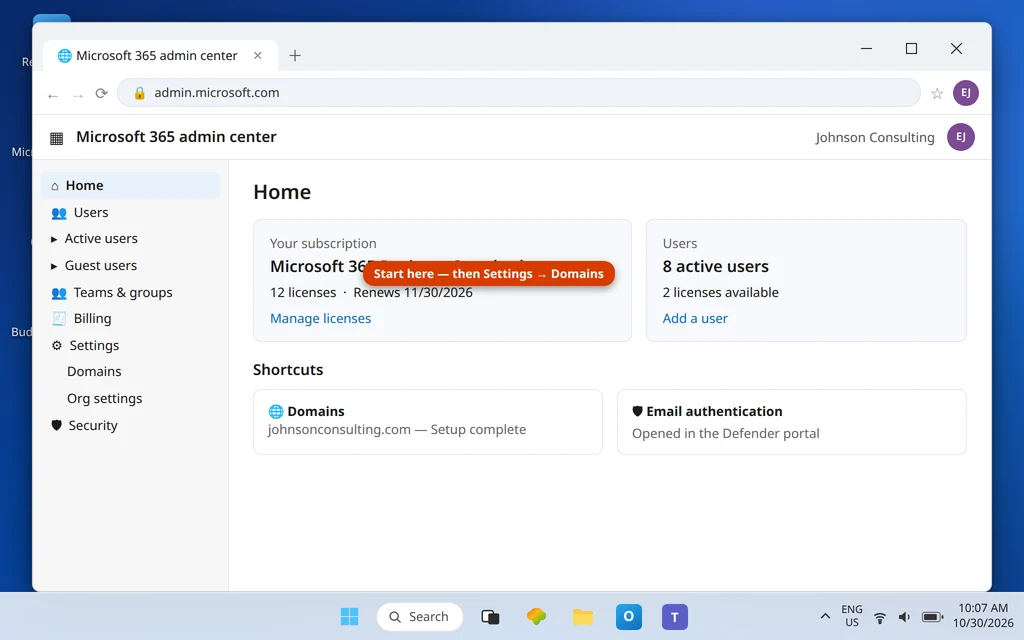Open the browser profile EJ avatar

point(965,93)
